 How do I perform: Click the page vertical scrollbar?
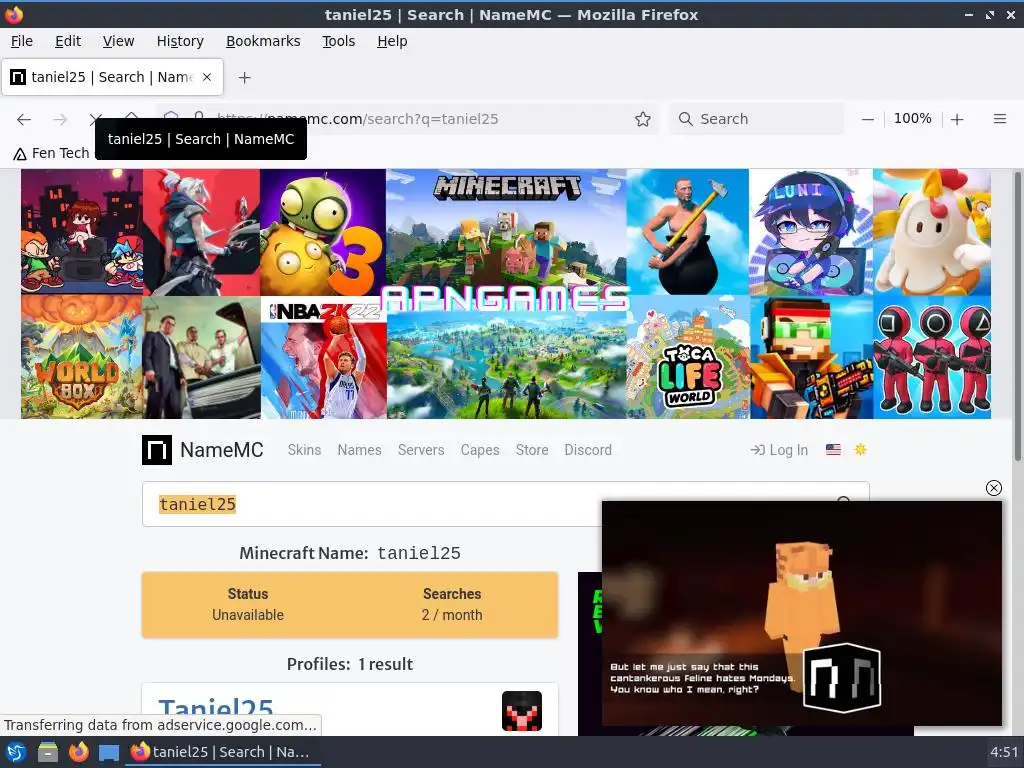tap(1017, 316)
